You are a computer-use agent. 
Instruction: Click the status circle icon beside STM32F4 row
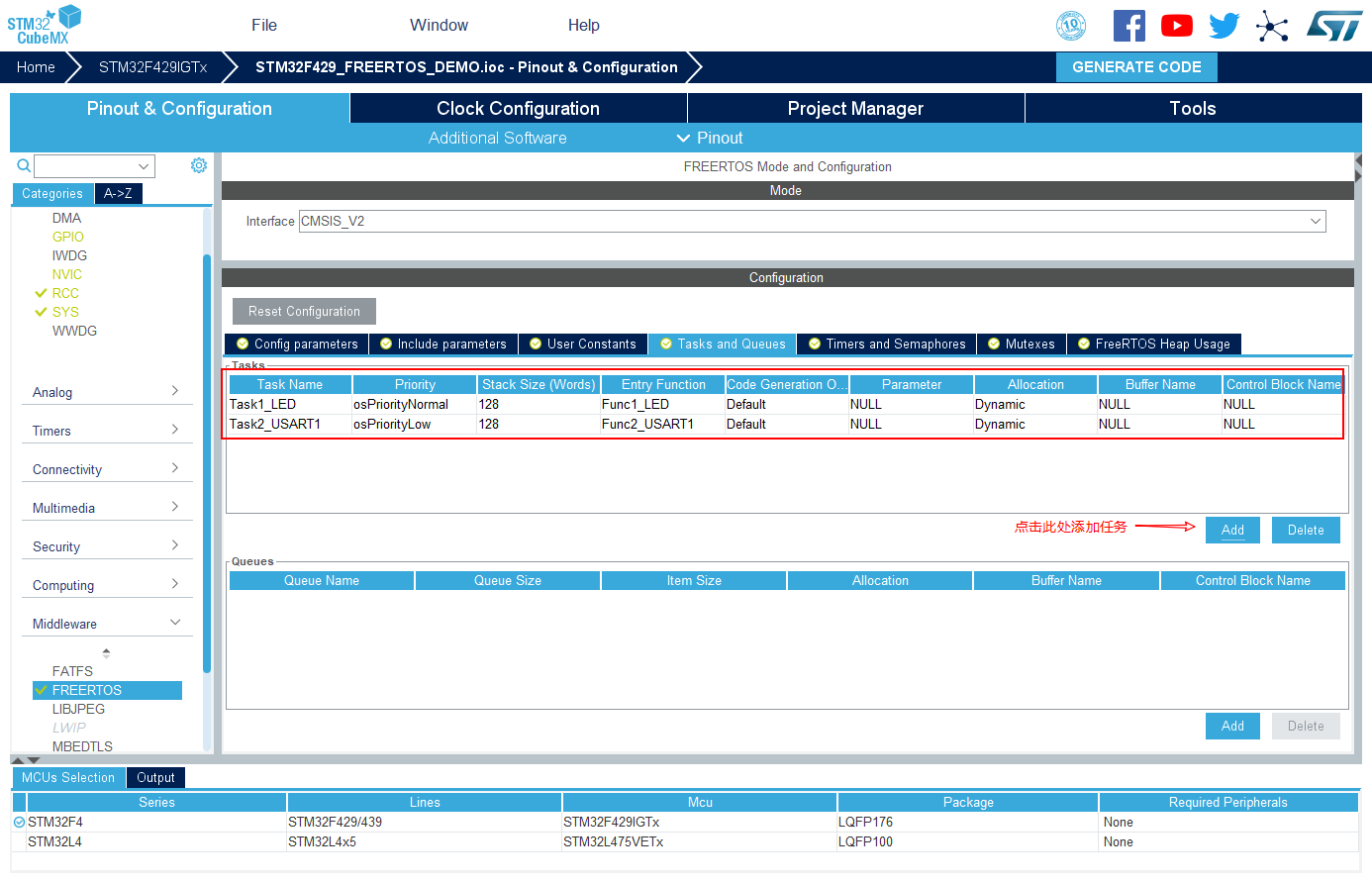point(19,822)
